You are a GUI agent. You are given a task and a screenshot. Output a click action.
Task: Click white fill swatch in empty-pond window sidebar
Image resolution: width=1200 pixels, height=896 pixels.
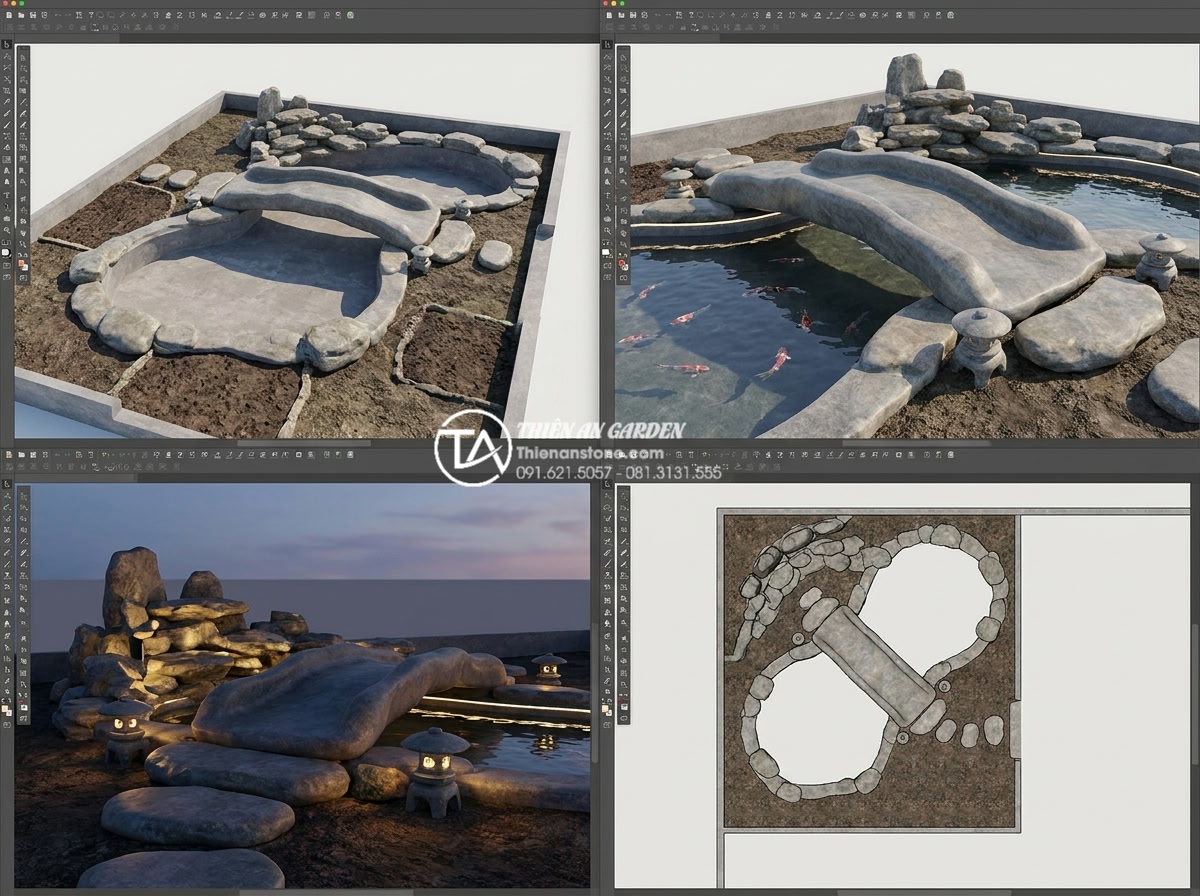6,252
